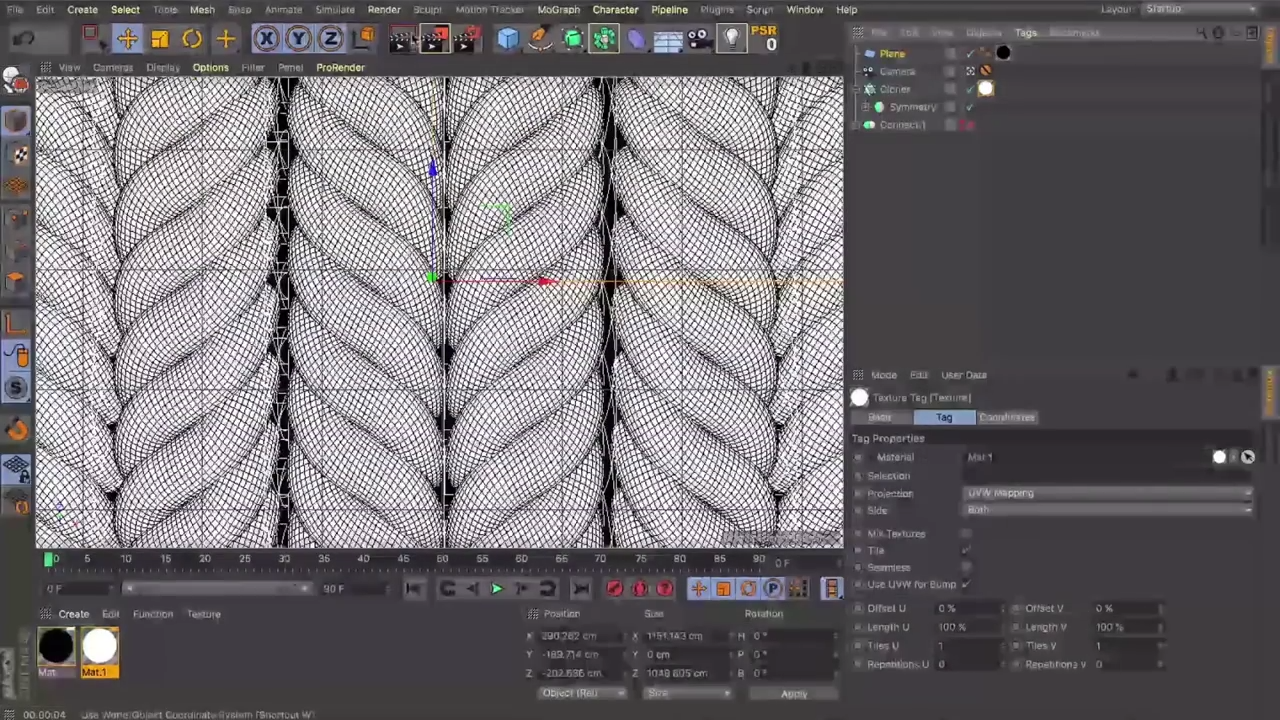This screenshot has width=1280, height=720.
Task: Expand the Symmetry object hierarchy
Action: (x=865, y=106)
